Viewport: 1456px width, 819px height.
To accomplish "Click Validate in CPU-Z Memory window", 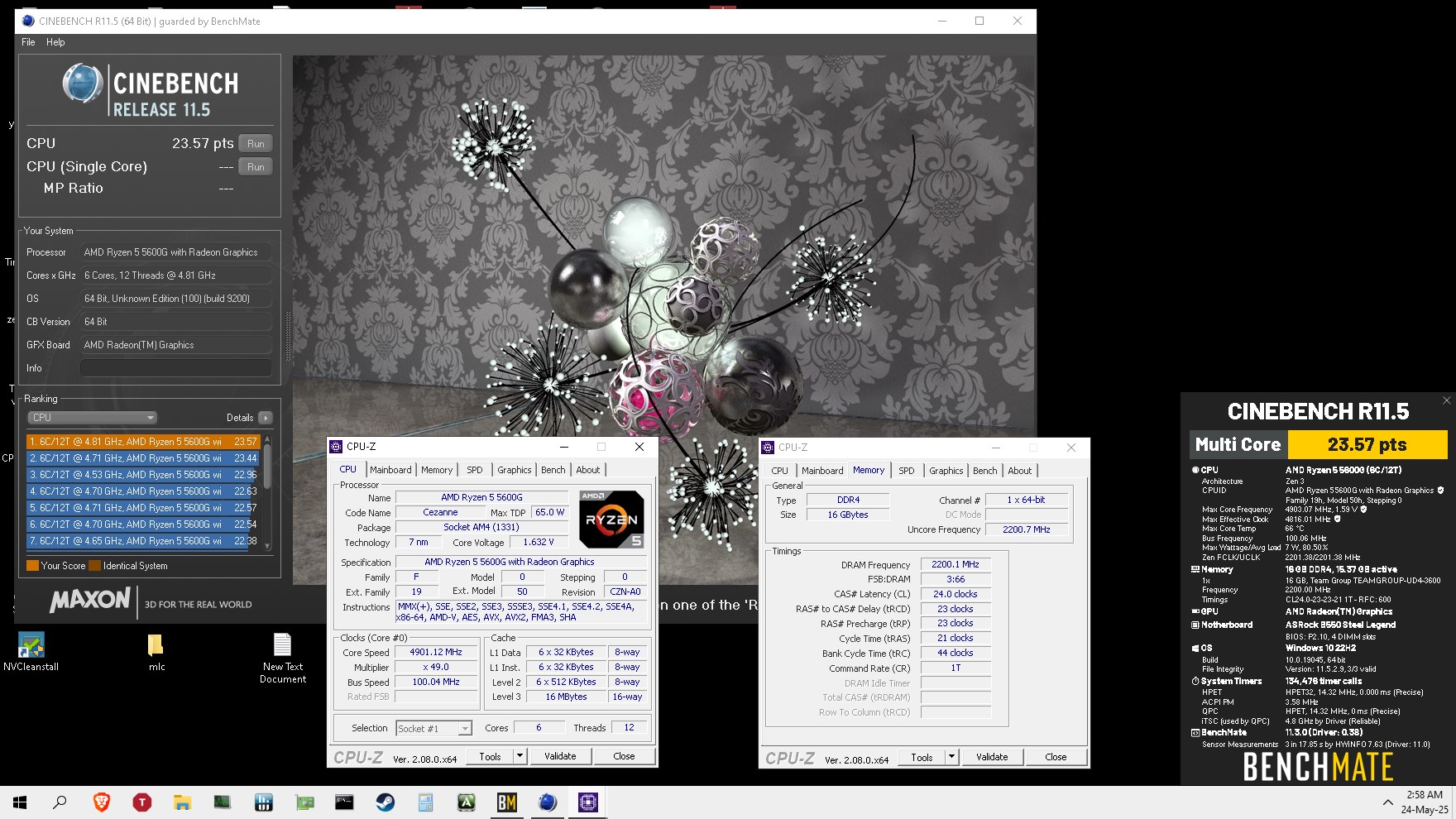I will point(992,757).
